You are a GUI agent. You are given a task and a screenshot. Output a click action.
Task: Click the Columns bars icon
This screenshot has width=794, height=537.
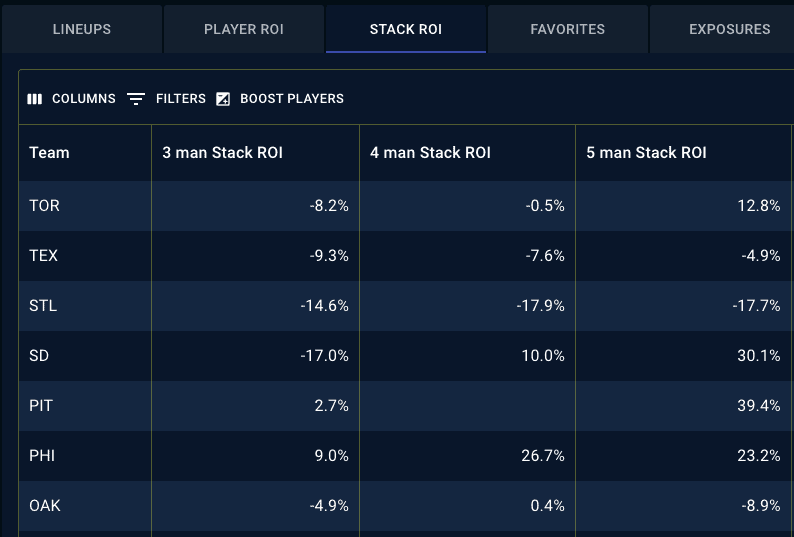click(x=34, y=99)
